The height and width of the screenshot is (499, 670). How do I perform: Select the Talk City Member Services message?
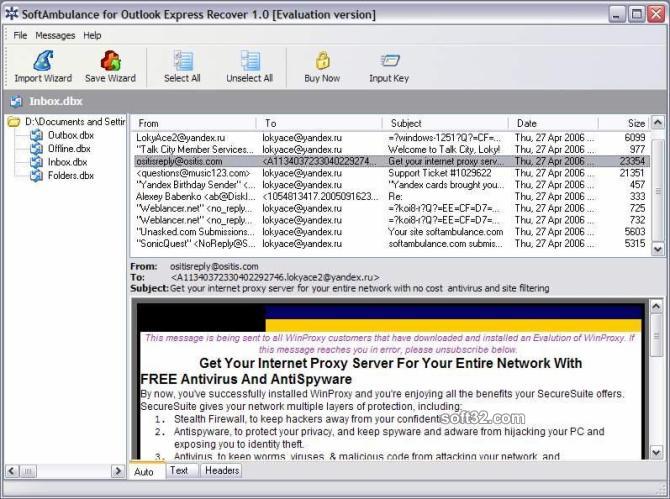(390, 150)
